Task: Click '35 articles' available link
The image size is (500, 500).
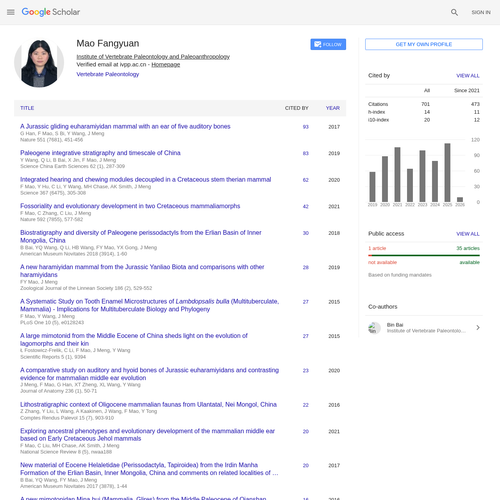Action: 468,248
